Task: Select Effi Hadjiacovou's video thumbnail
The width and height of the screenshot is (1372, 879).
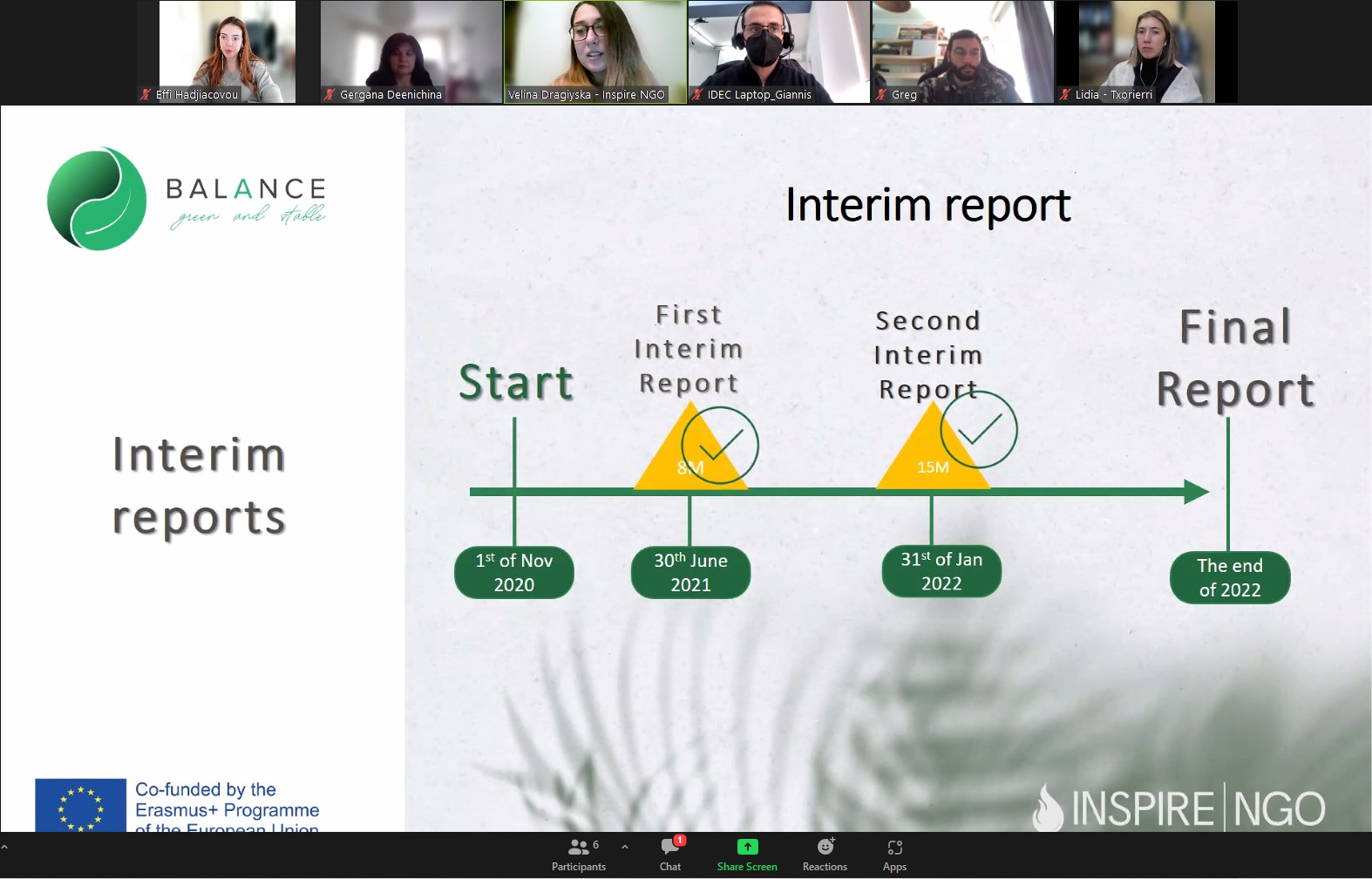Action: tap(228, 51)
